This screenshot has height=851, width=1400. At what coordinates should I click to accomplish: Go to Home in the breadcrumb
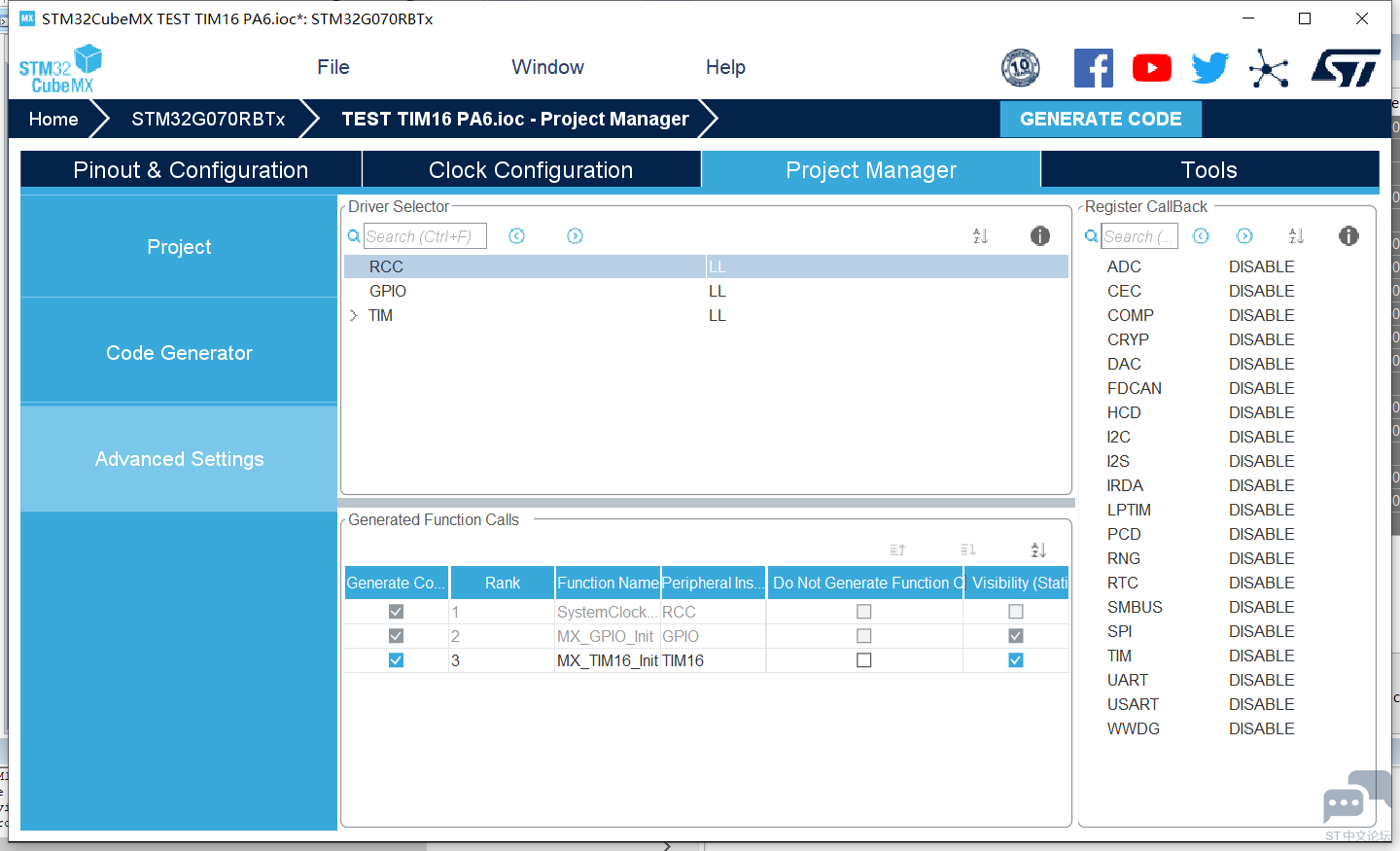[x=53, y=119]
